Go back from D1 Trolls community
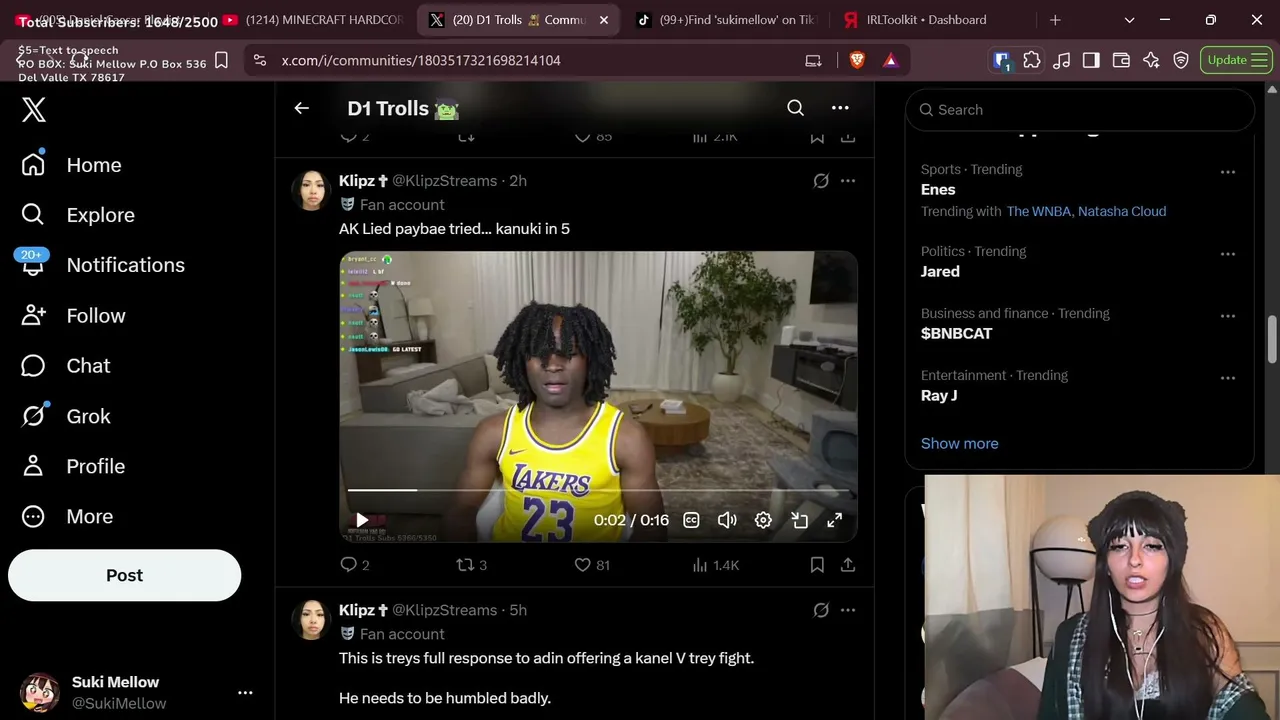This screenshot has width=1280, height=720. coord(301,108)
